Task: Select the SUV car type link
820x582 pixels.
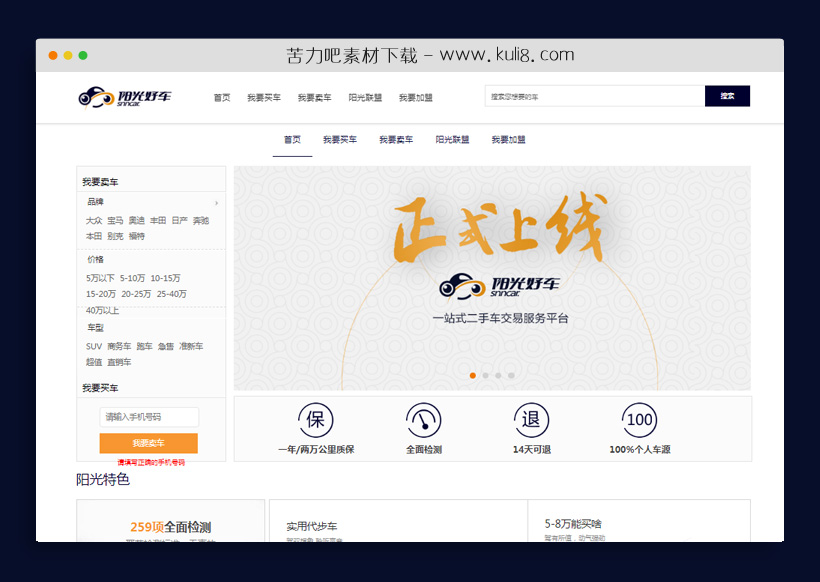Action: pos(91,345)
